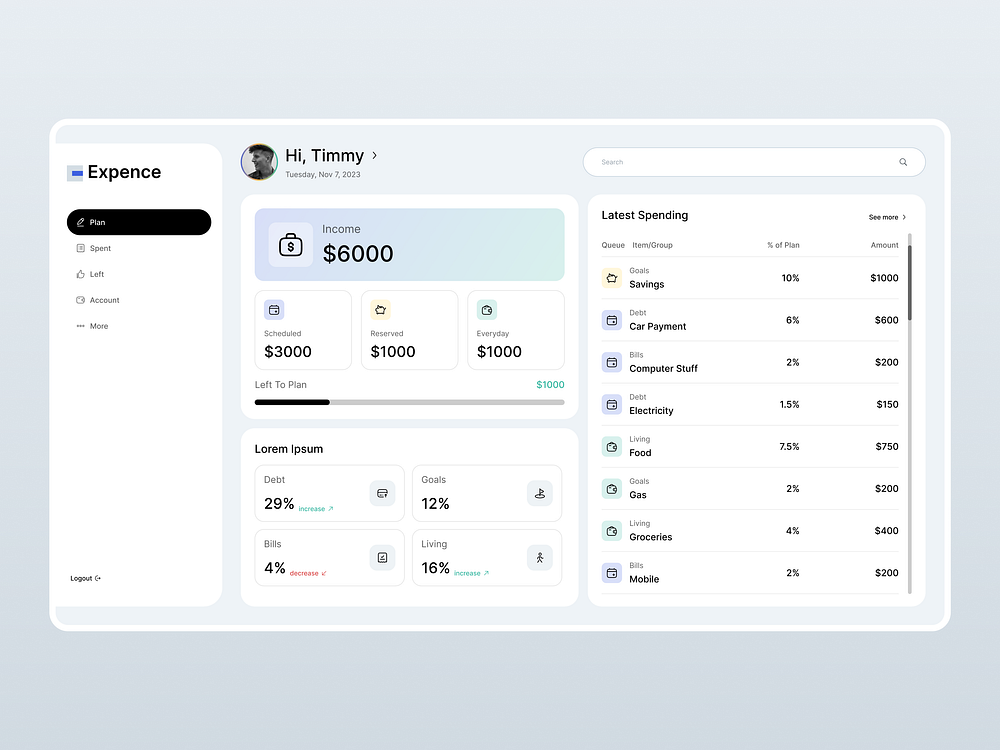Image resolution: width=1000 pixels, height=750 pixels.
Task: Select the Left thumbs-up icon
Action: coord(79,274)
